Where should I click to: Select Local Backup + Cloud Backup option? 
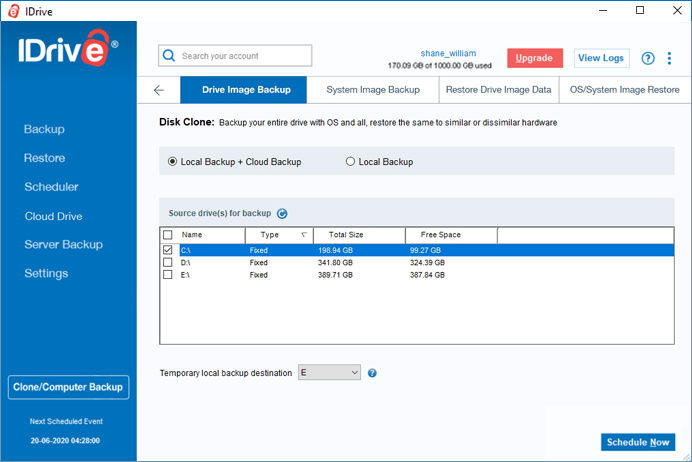coord(234,162)
